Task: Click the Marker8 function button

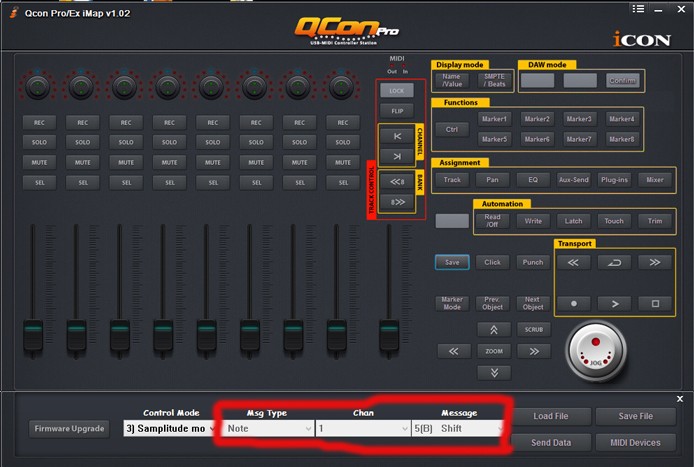Action: [622, 139]
